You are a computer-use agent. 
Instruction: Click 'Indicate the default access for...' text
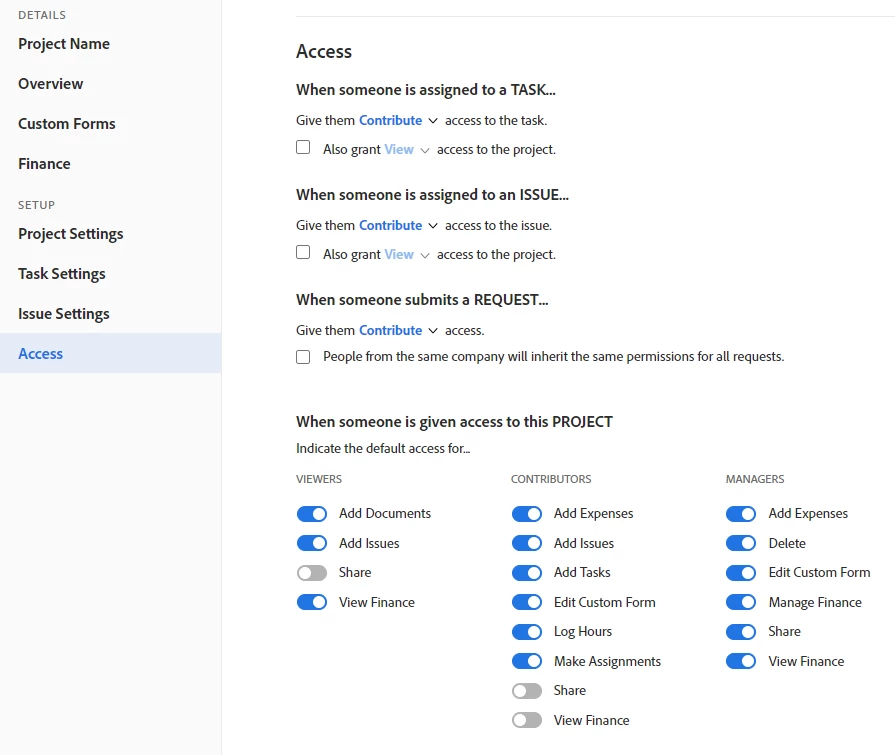point(383,449)
